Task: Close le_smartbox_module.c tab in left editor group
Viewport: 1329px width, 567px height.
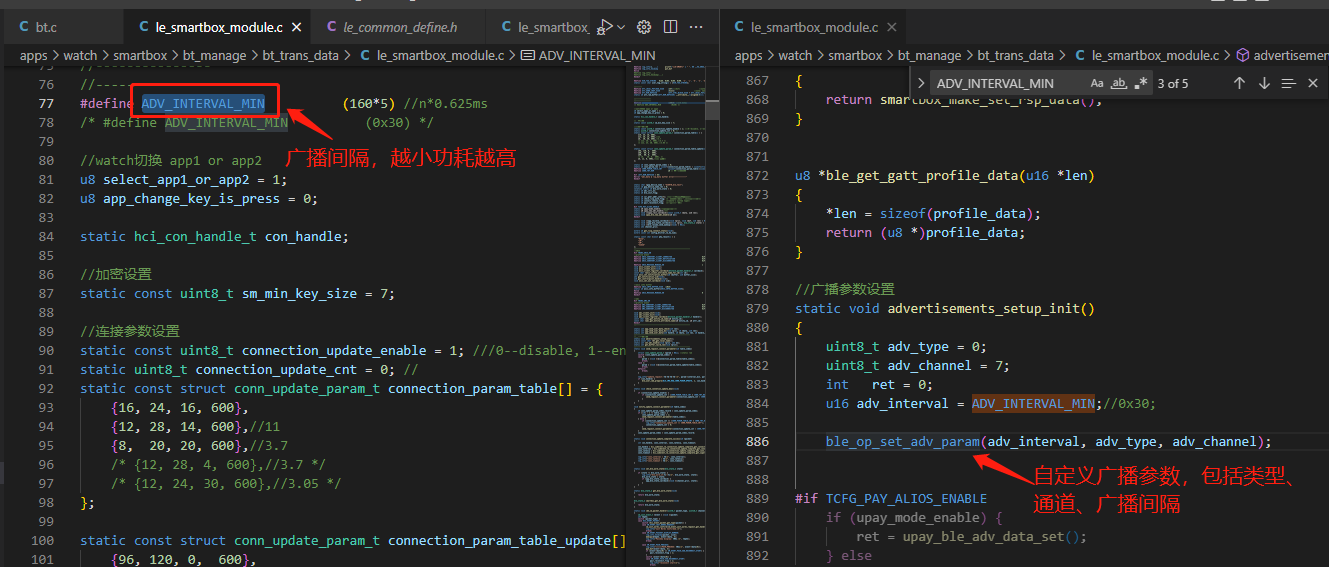Action: point(297,27)
